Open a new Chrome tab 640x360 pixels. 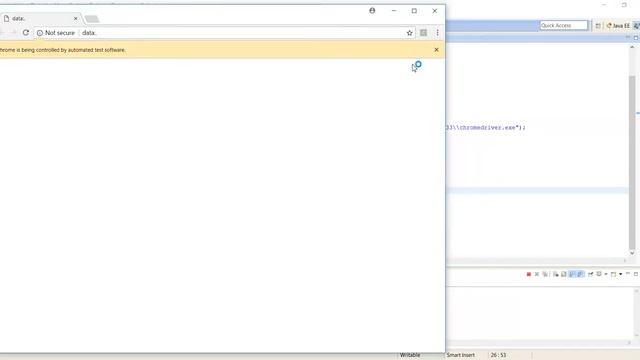coord(92,19)
